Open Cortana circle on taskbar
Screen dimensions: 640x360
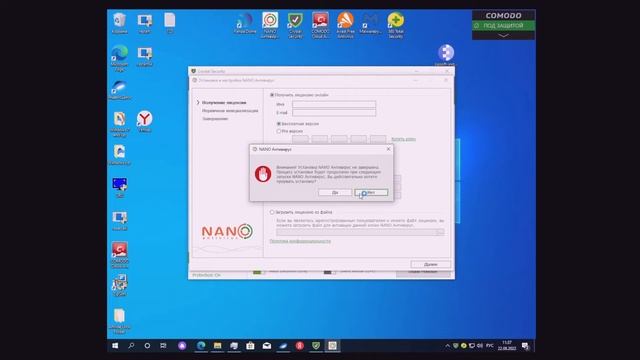point(147,346)
